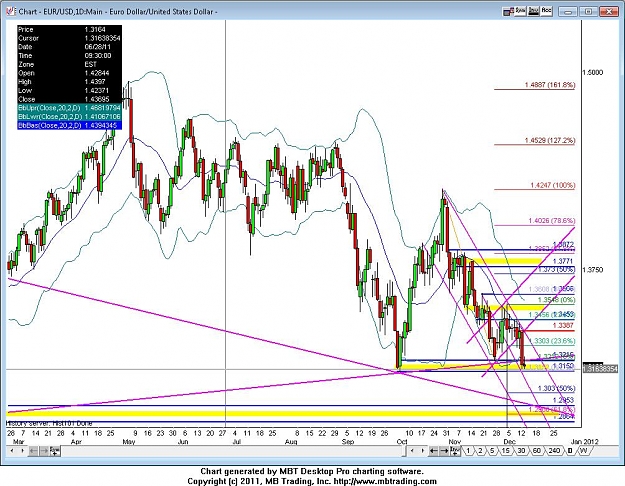625x486 pixels.
Task: Click the Now button beside the 1 tab
Action: [x=455, y=451]
